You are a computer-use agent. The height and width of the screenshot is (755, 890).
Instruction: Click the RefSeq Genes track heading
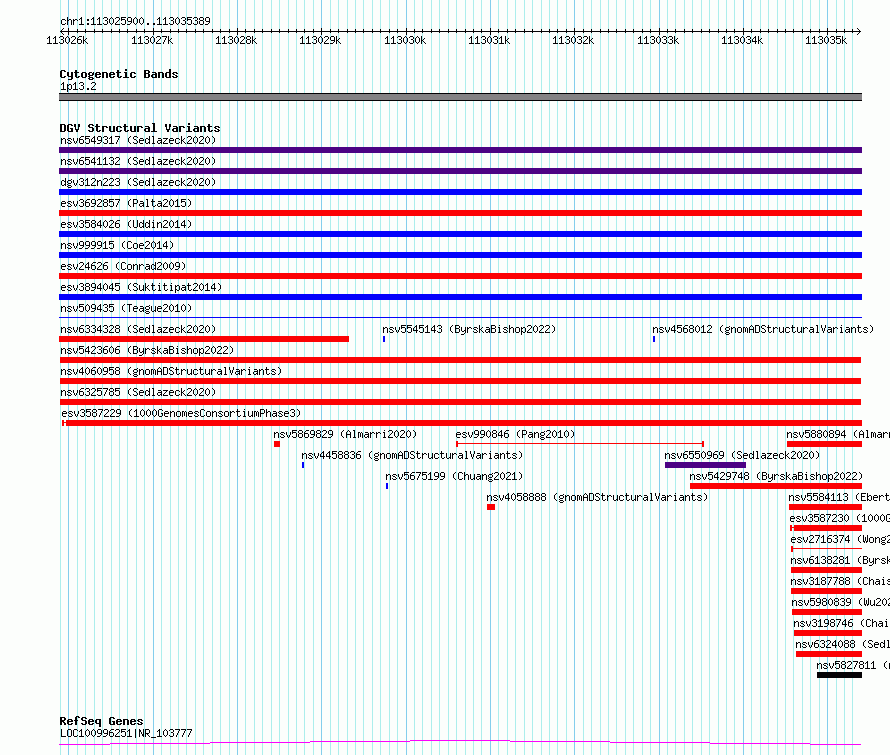tap(101, 722)
